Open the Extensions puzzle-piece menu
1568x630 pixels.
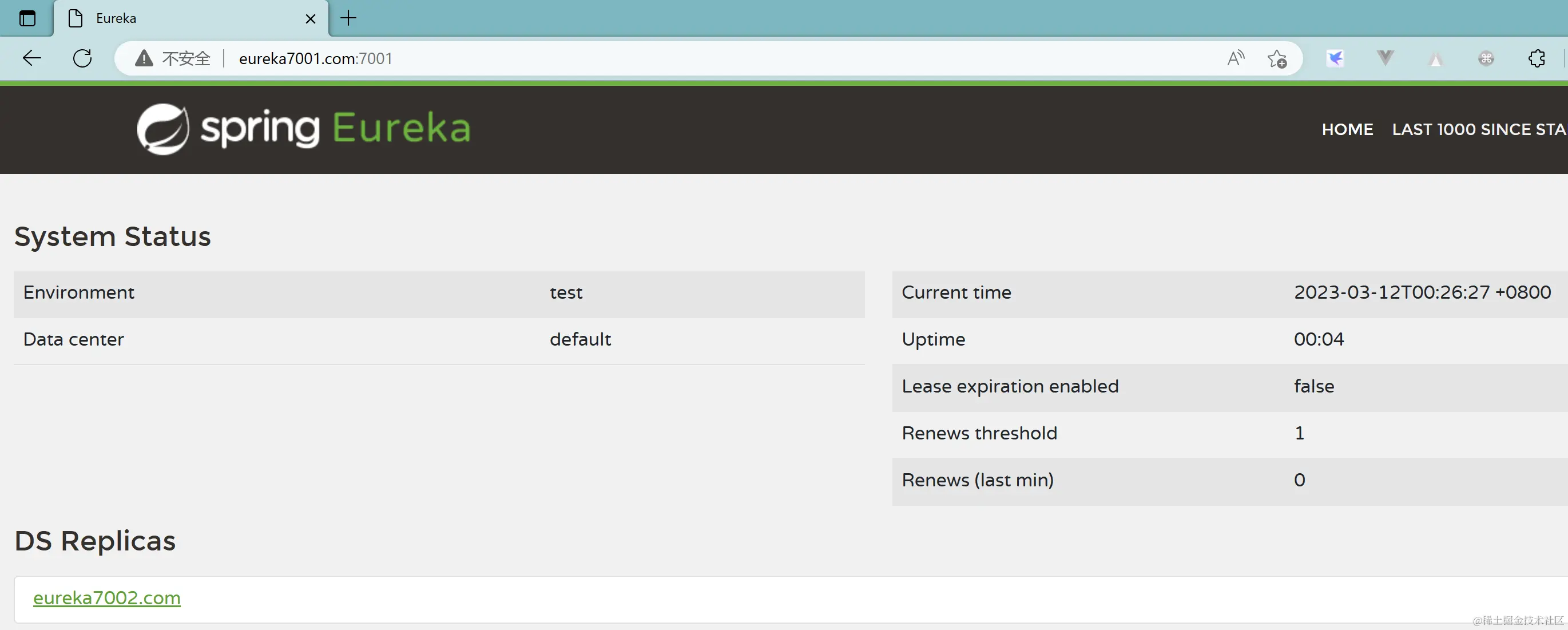click(1537, 58)
